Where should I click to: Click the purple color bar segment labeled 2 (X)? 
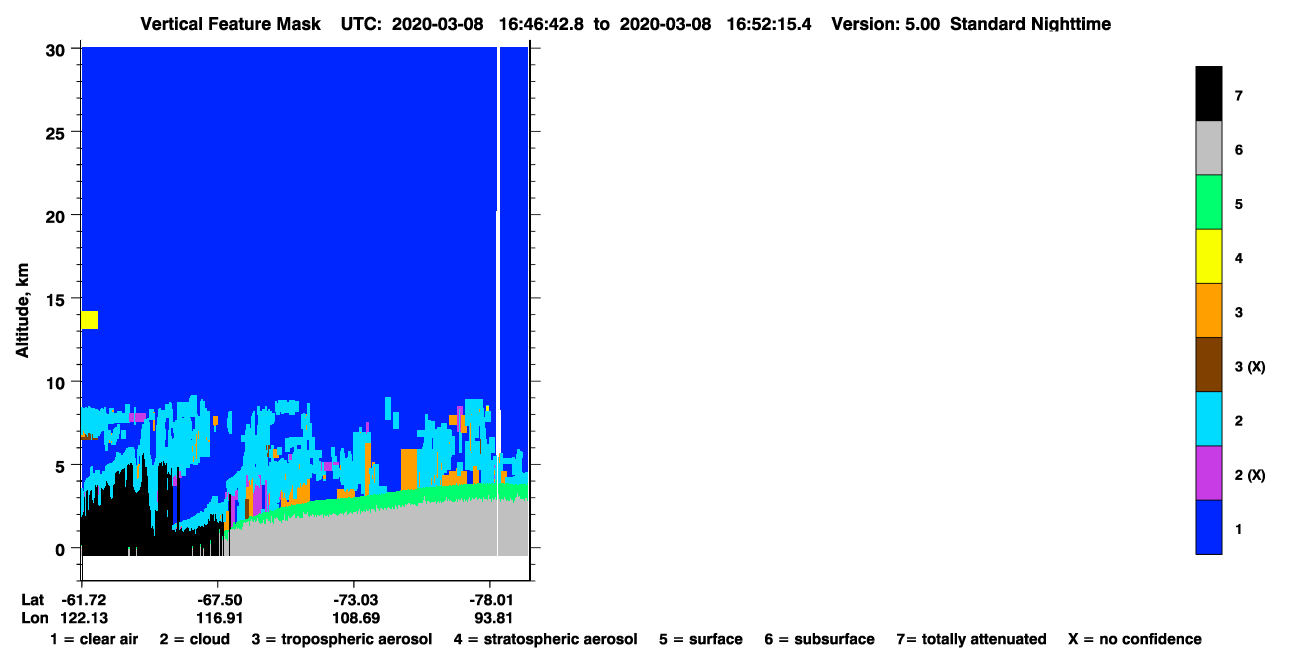1208,472
